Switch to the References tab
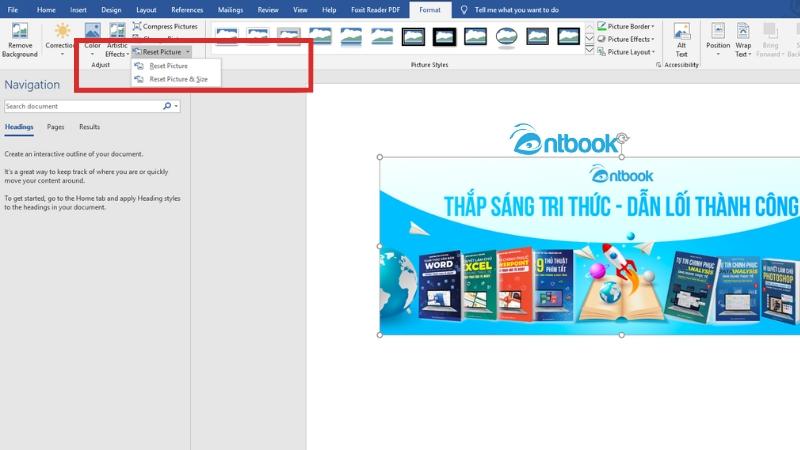800x450 pixels. point(187,10)
